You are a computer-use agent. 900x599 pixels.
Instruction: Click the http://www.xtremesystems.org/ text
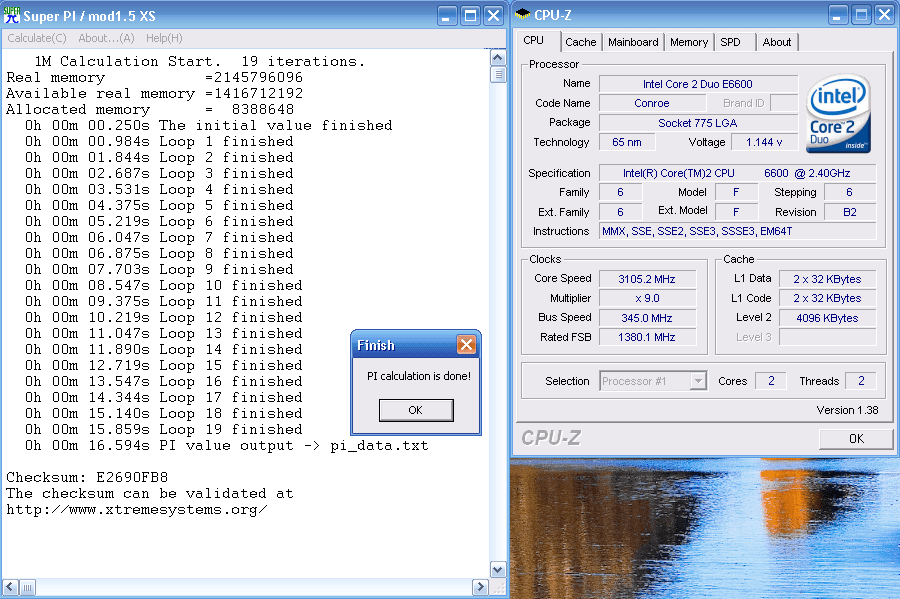click(x=137, y=509)
